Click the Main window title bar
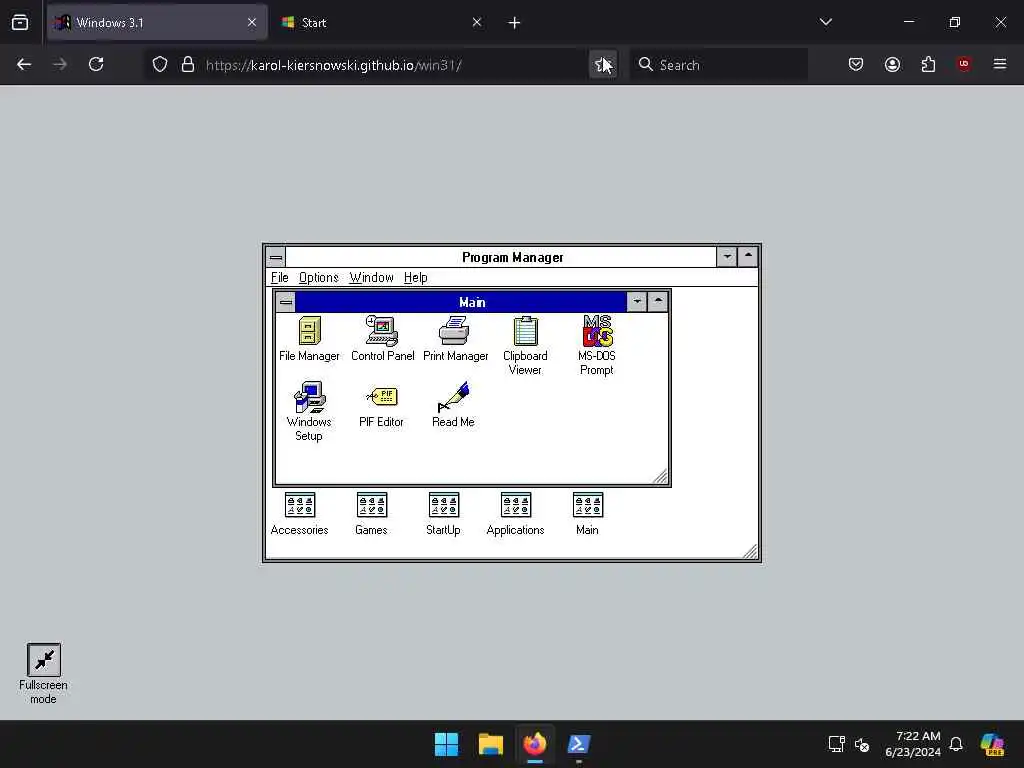The height and width of the screenshot is (768, 1024). tap(461, 302)
